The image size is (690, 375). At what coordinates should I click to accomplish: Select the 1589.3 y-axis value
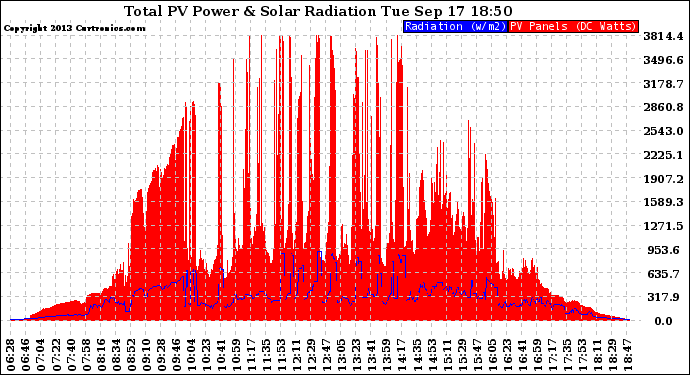point(663,202)
